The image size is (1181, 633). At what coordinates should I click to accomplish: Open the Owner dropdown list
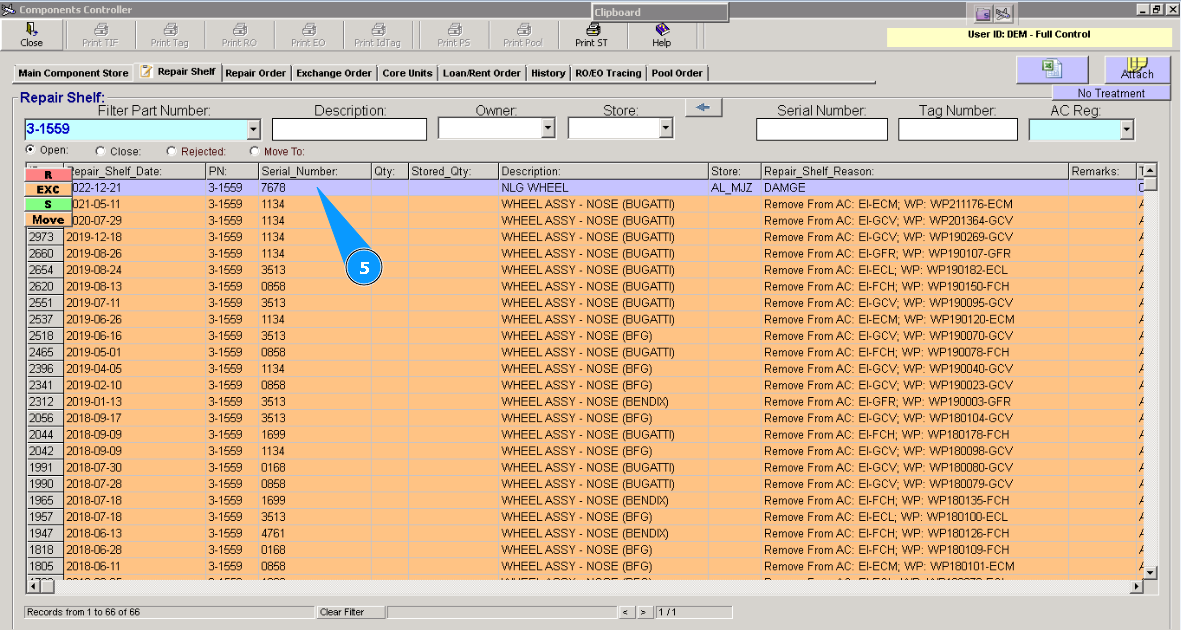coord(548,128)
